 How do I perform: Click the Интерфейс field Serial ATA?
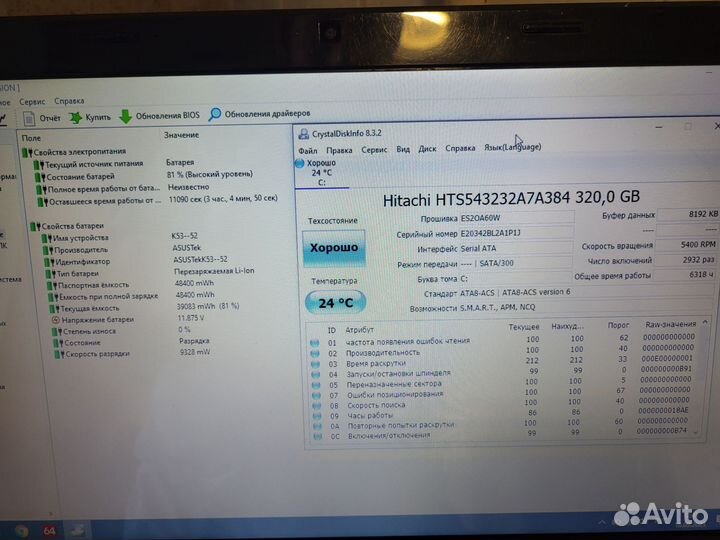[516, 248]
